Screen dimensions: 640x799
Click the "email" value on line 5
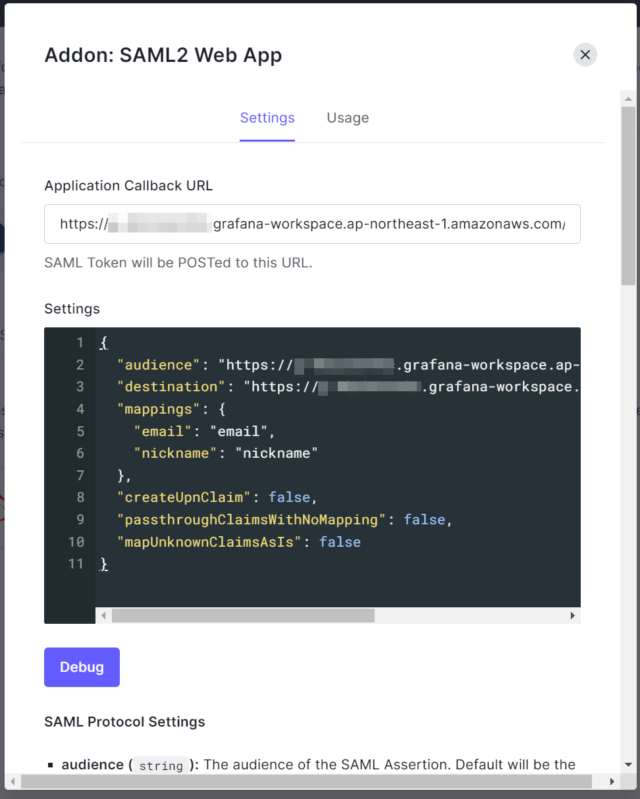(239, 431)
